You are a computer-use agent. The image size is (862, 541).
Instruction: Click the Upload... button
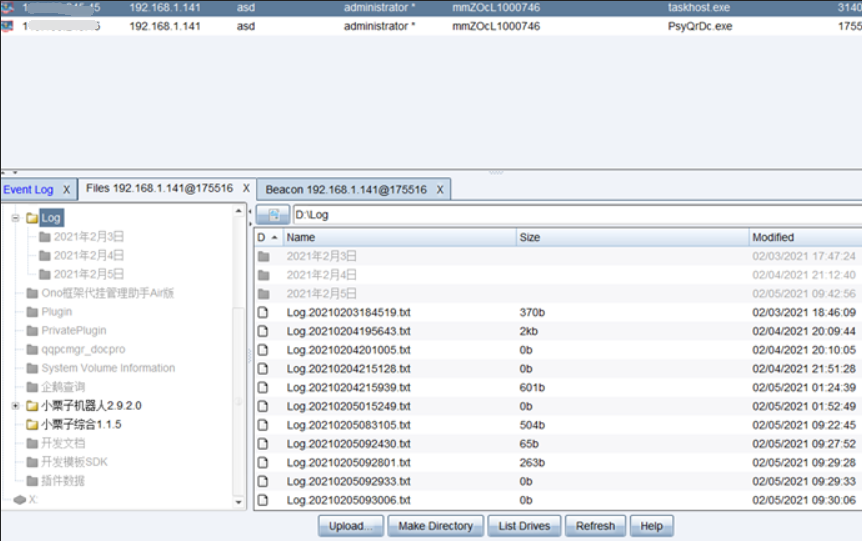(x=351, y=526)
